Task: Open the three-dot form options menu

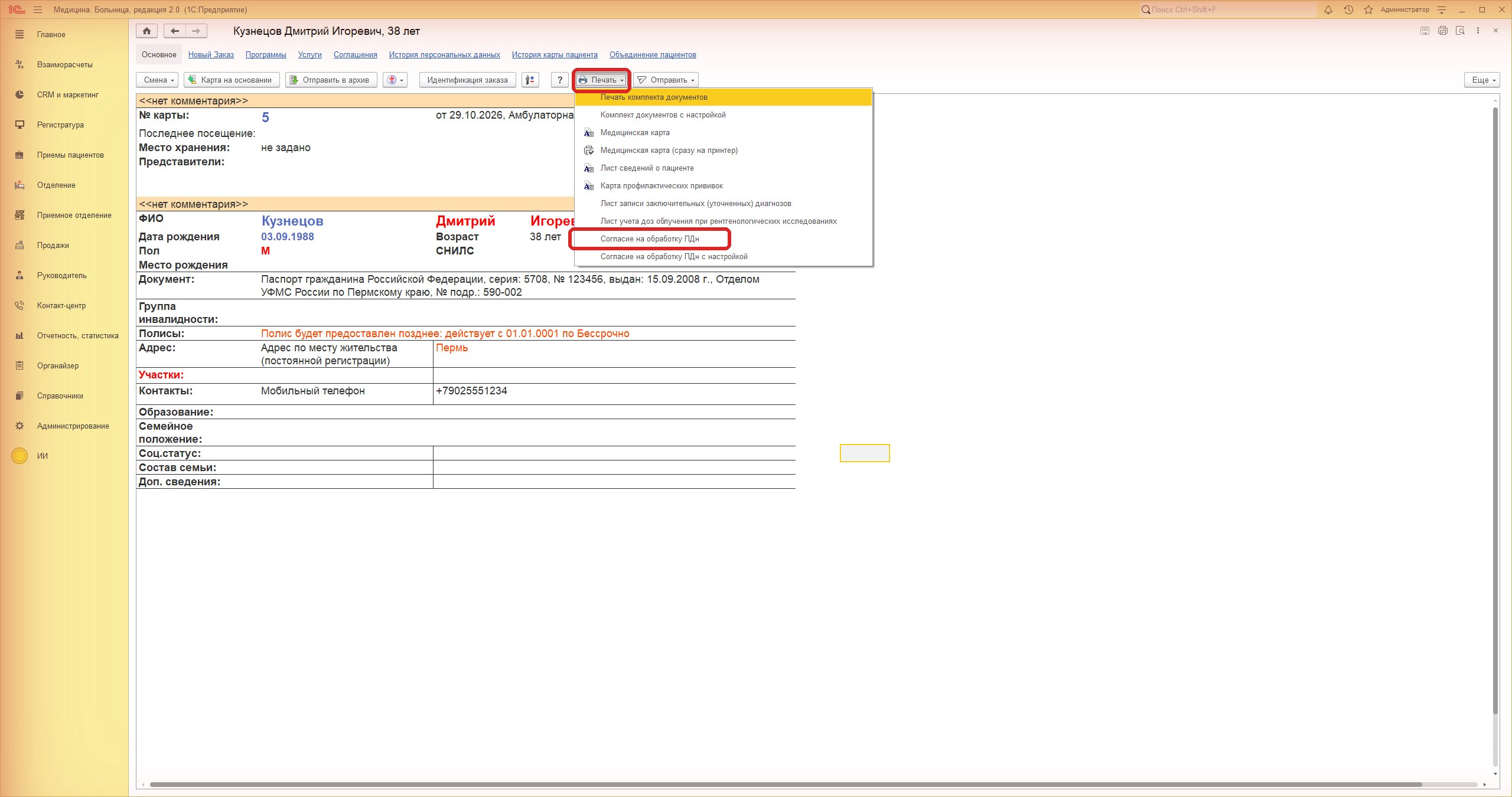Action: click(x=1478, y=31)
